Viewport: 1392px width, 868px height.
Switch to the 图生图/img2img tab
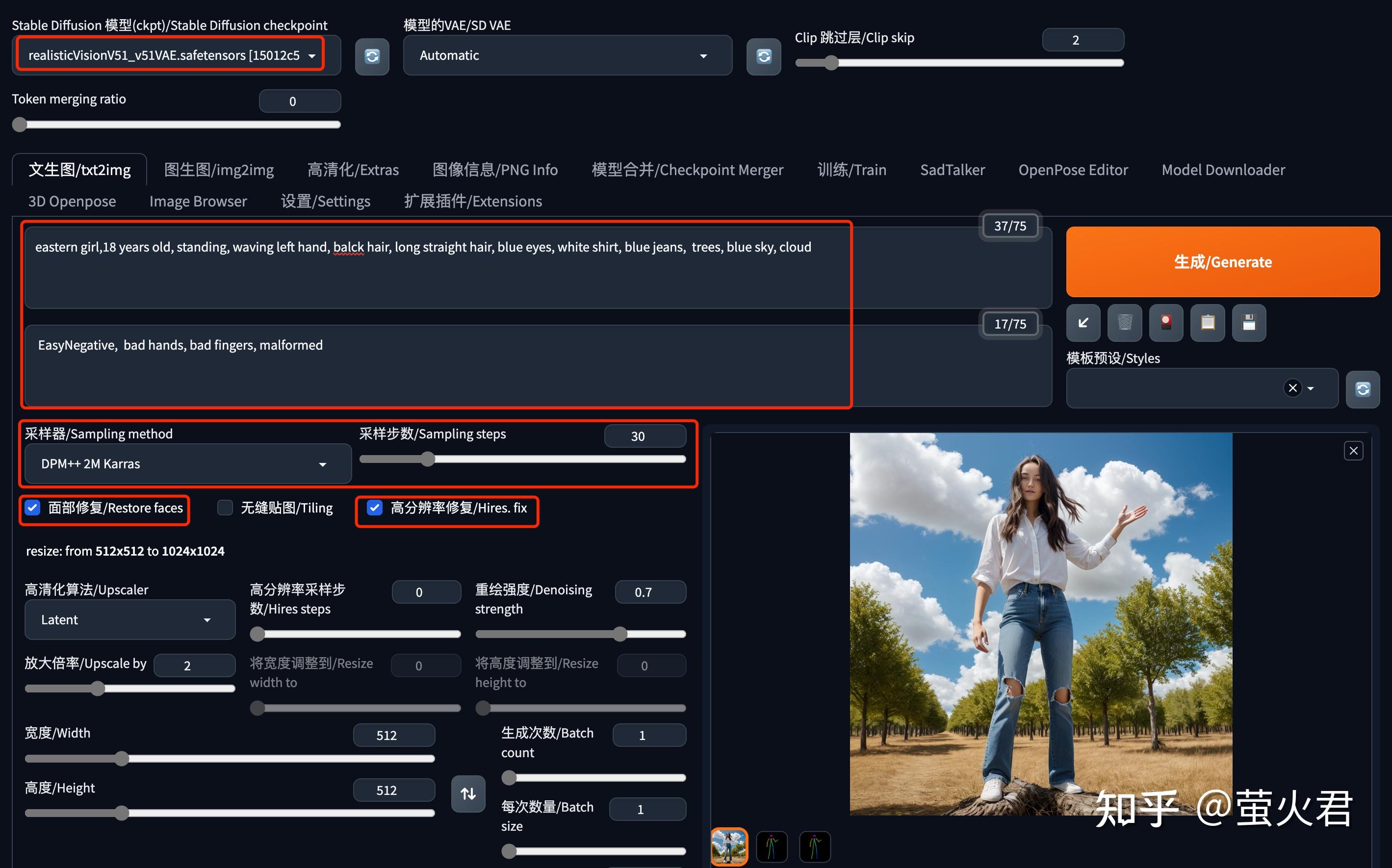218,169
